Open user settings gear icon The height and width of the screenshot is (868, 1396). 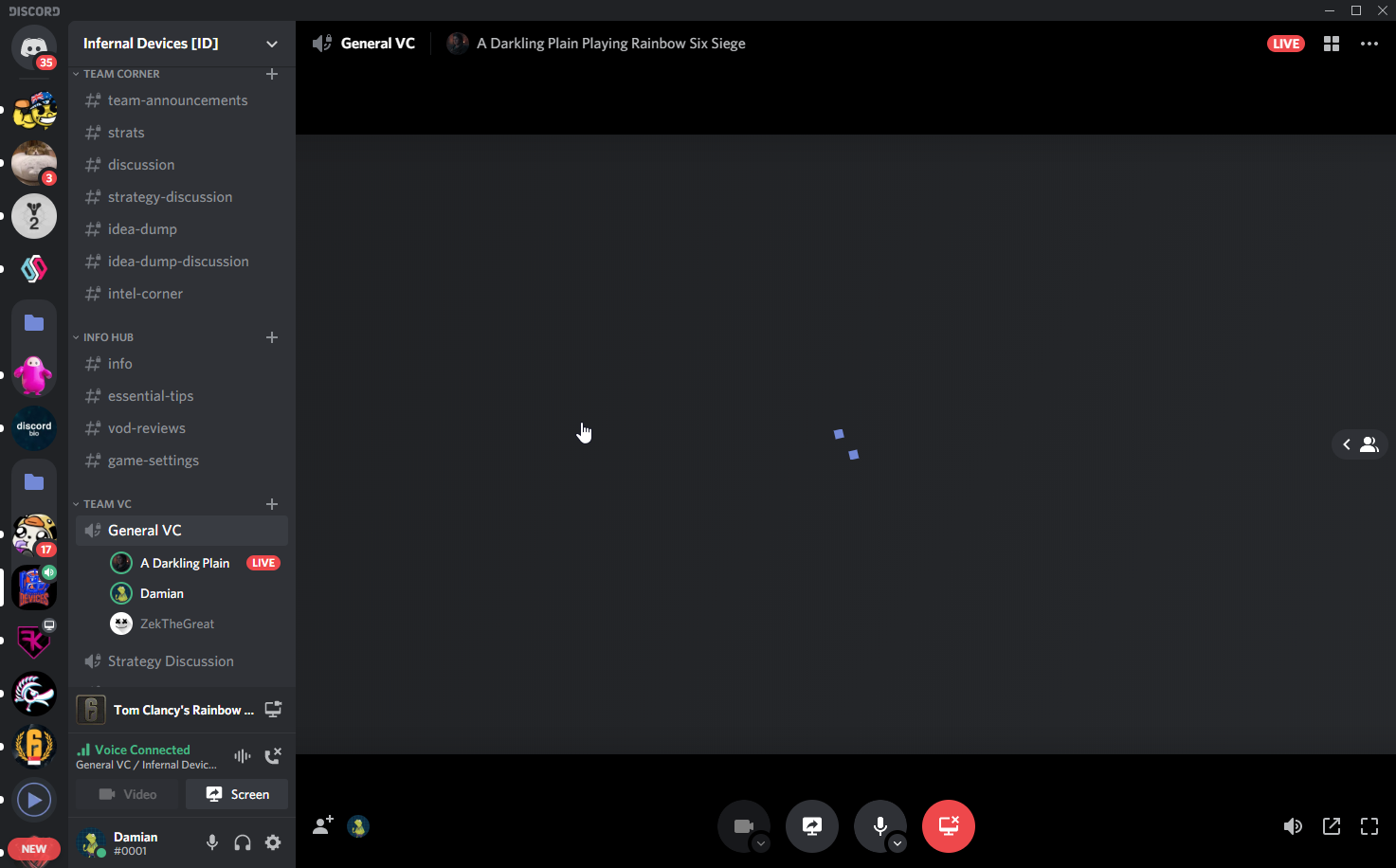click(x=273, y=842)
